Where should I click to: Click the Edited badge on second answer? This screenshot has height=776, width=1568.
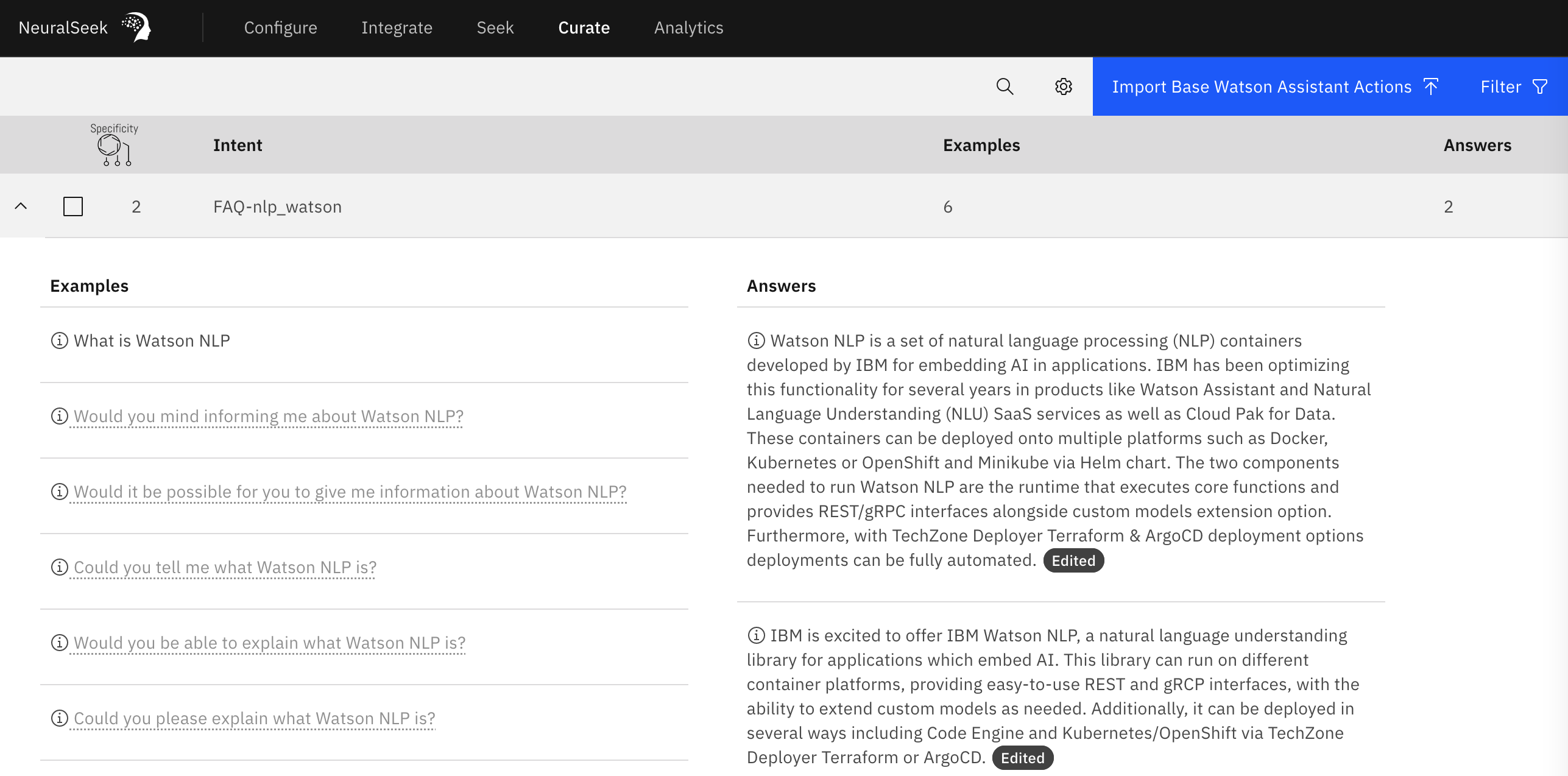[1023, 758]
